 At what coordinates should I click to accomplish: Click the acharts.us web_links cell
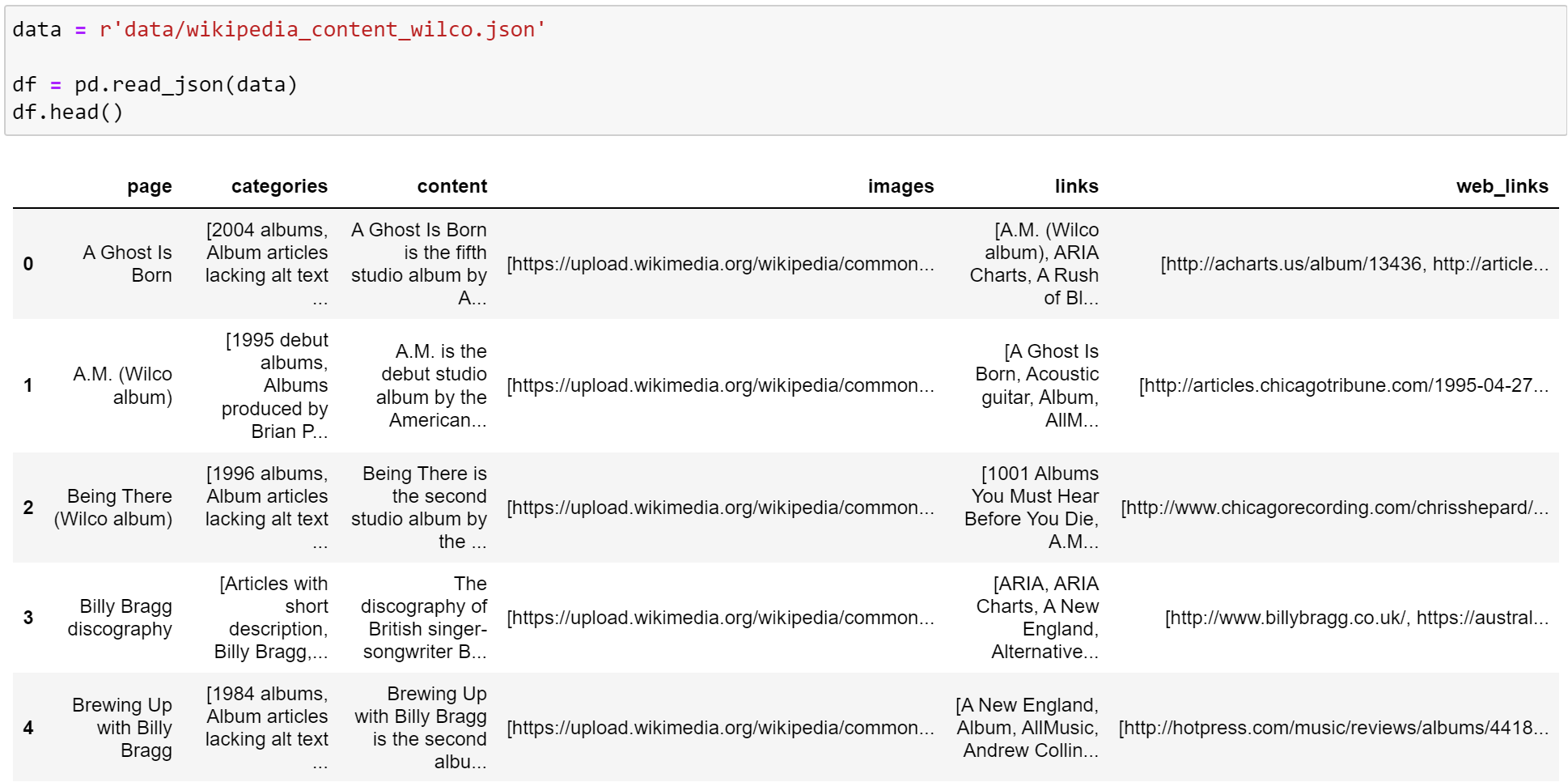click(x=1354, y=264)
